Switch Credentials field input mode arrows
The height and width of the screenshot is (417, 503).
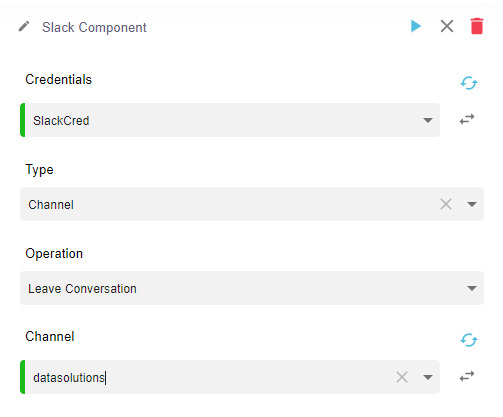pos(467,119)
